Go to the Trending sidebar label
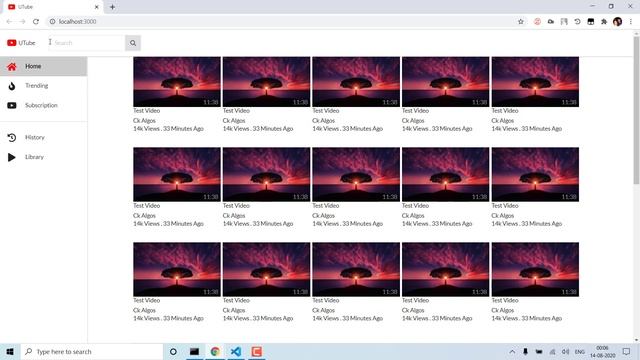This screenshot has height=360, width=640. tap(37, 86)
